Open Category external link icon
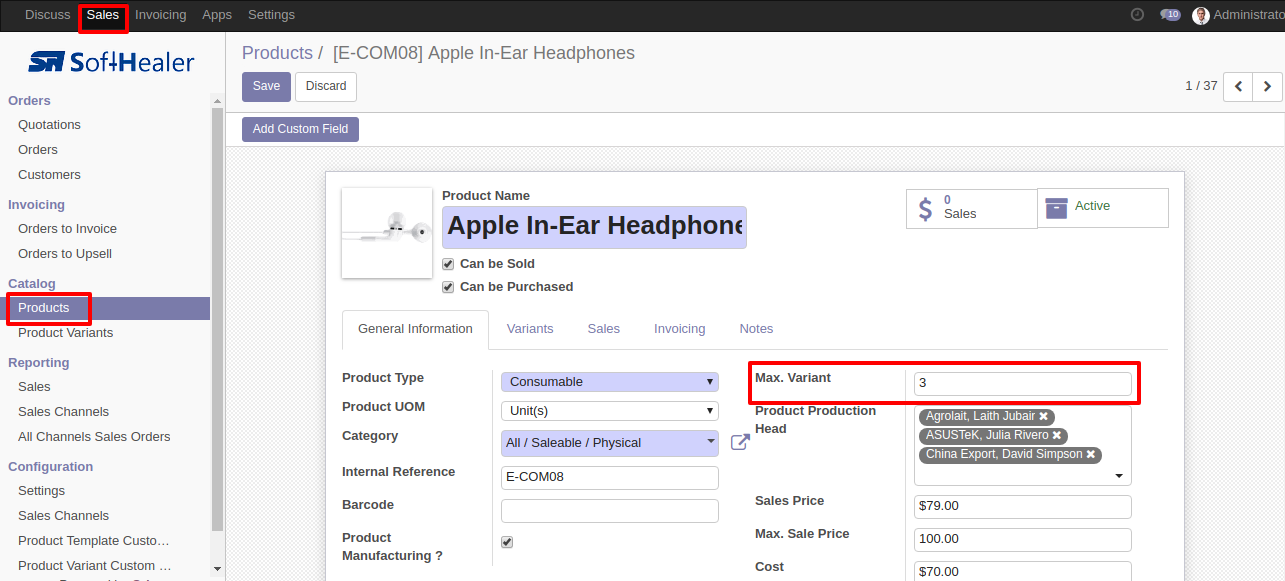The height and width of the screenshot is (581, 1285). click(x=740, y=442)
